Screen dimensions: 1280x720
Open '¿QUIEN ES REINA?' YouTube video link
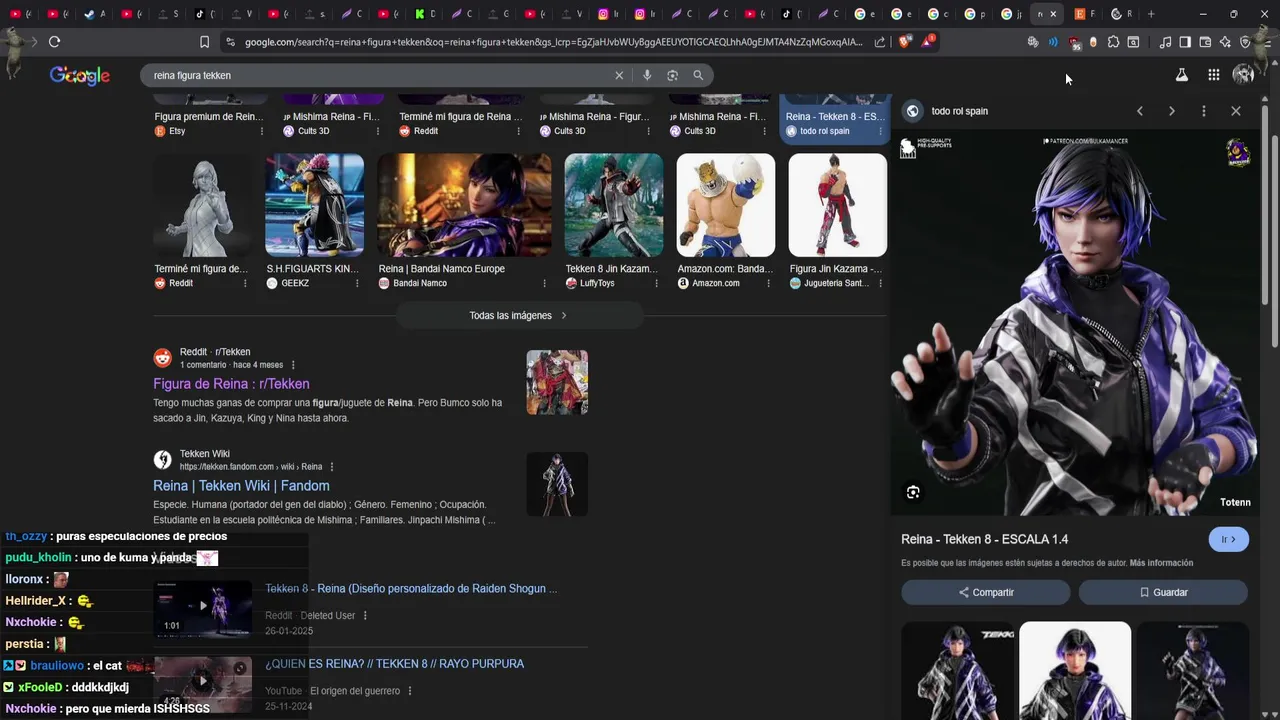point(394,664)
